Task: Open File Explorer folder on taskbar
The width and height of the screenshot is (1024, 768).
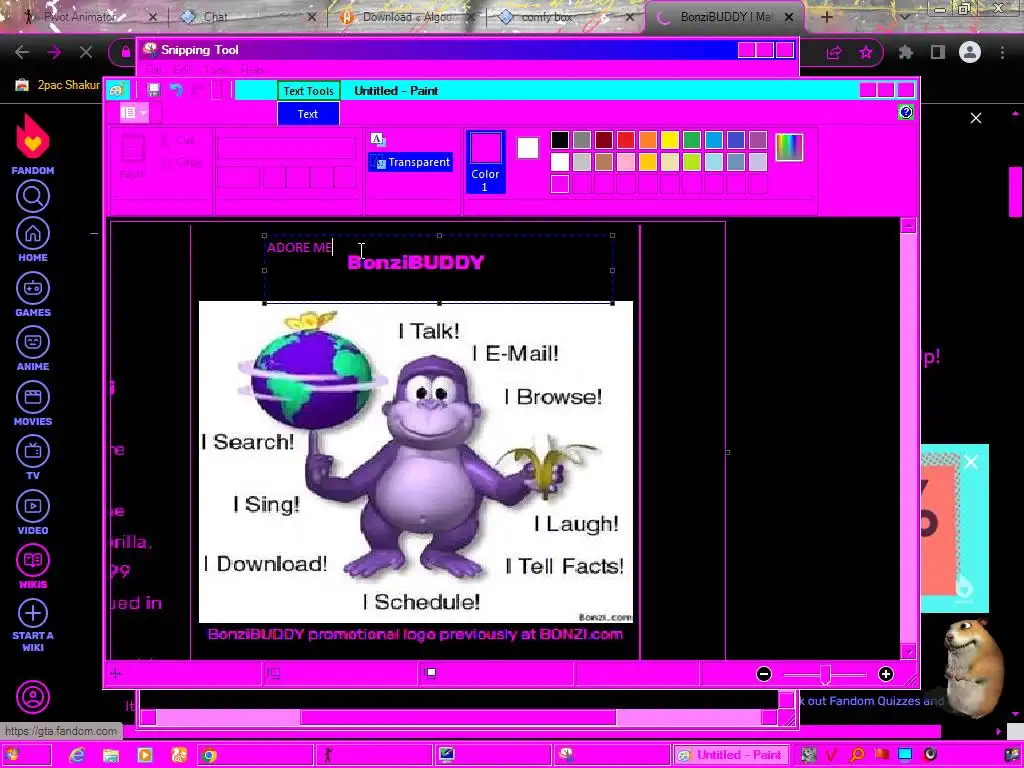Action: [111, 755]
